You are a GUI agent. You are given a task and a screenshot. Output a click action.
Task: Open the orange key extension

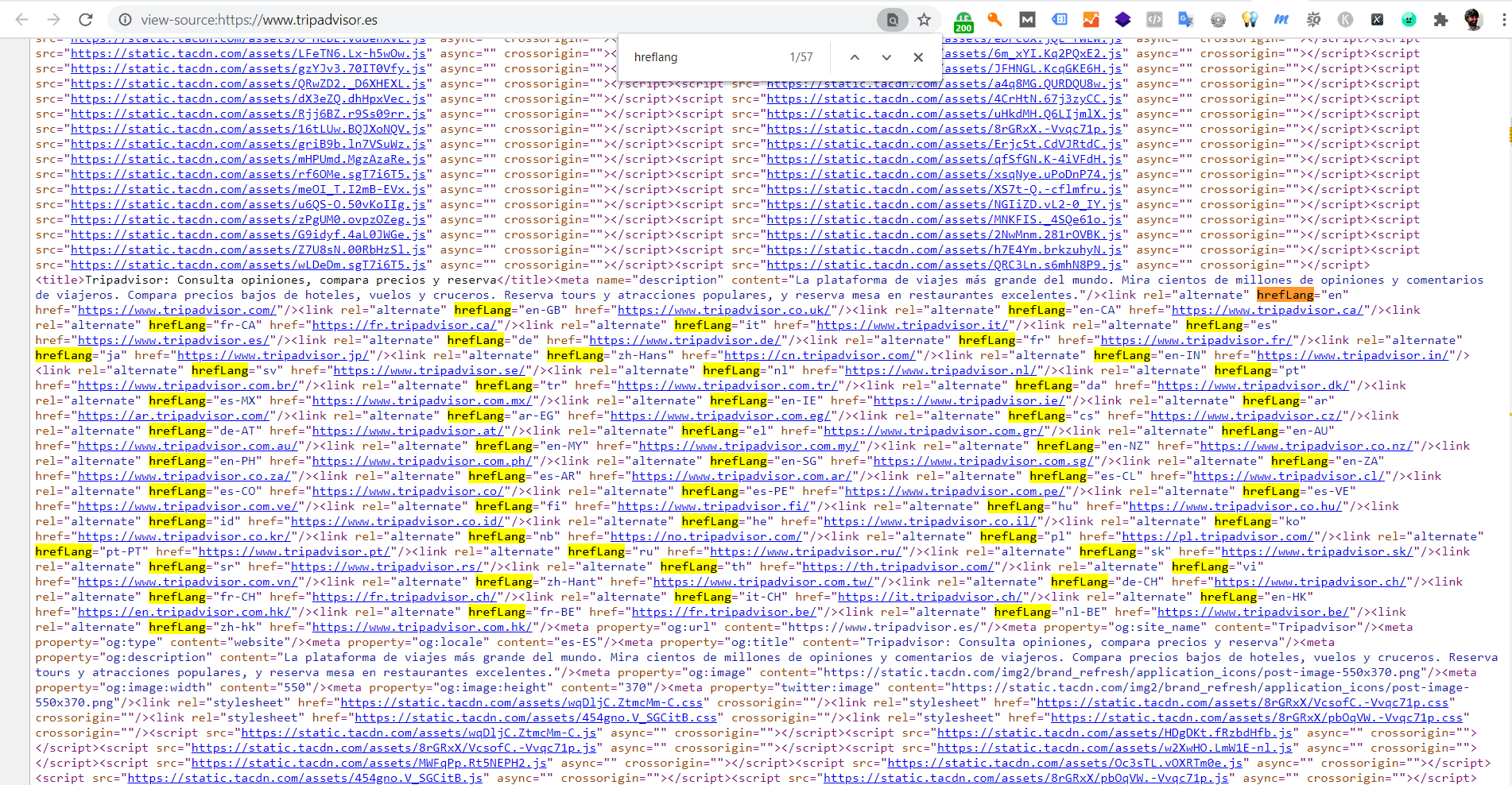click(994, 20)
